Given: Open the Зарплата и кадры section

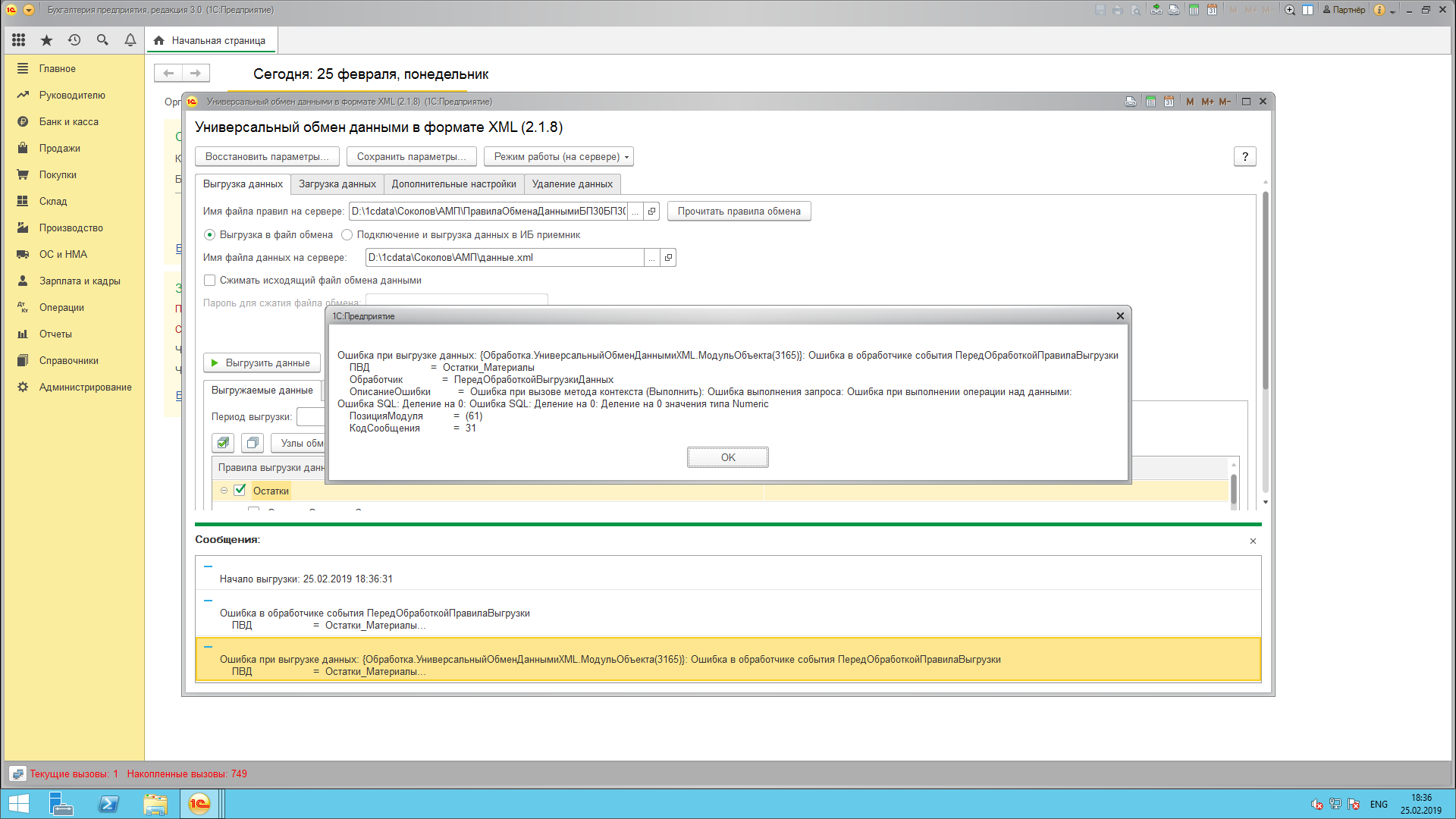Looking at the screenshot, I should pos(80,281).
